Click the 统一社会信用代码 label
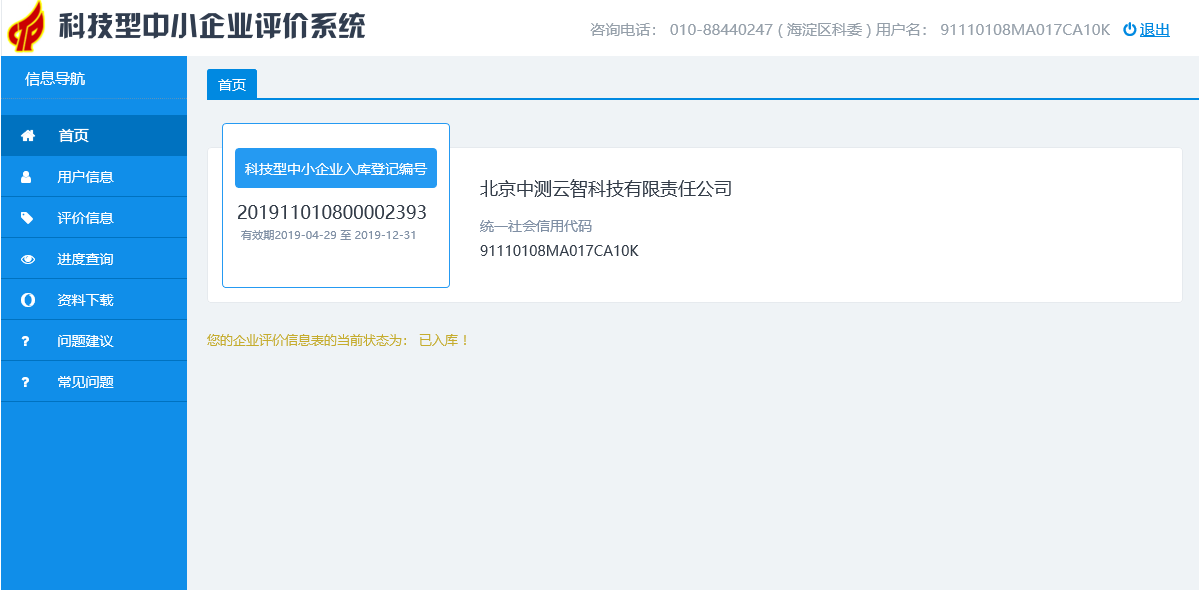1199x590 pixels. coord(535,227)
